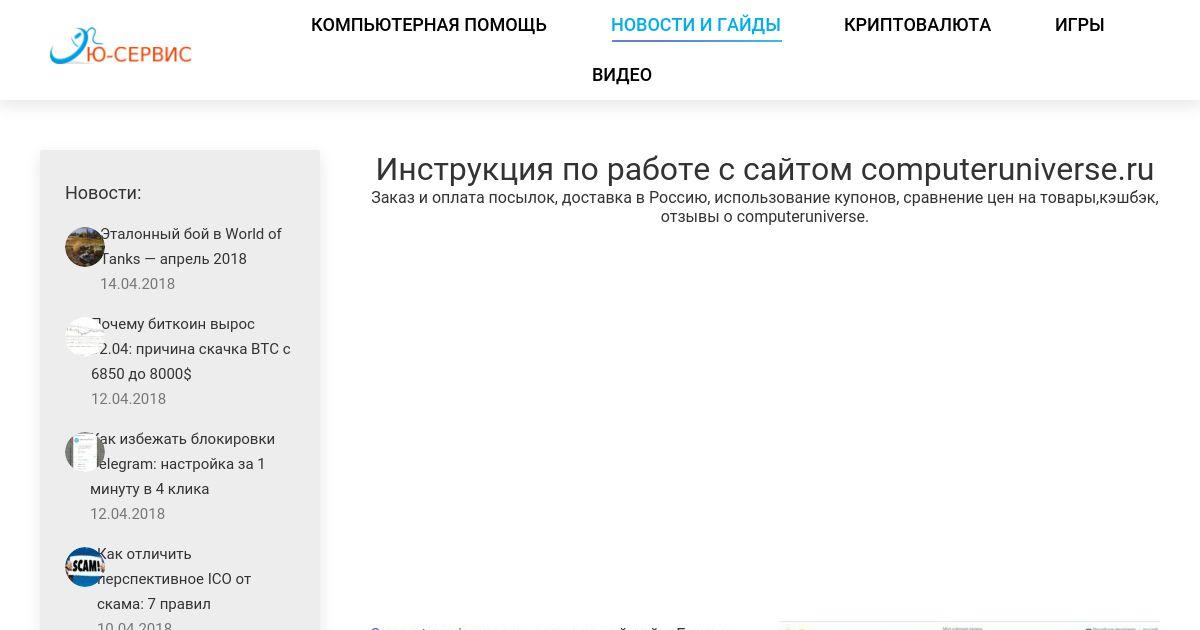
Task: Click the Telegram article thumbnail
Action: tap(85, 452)
